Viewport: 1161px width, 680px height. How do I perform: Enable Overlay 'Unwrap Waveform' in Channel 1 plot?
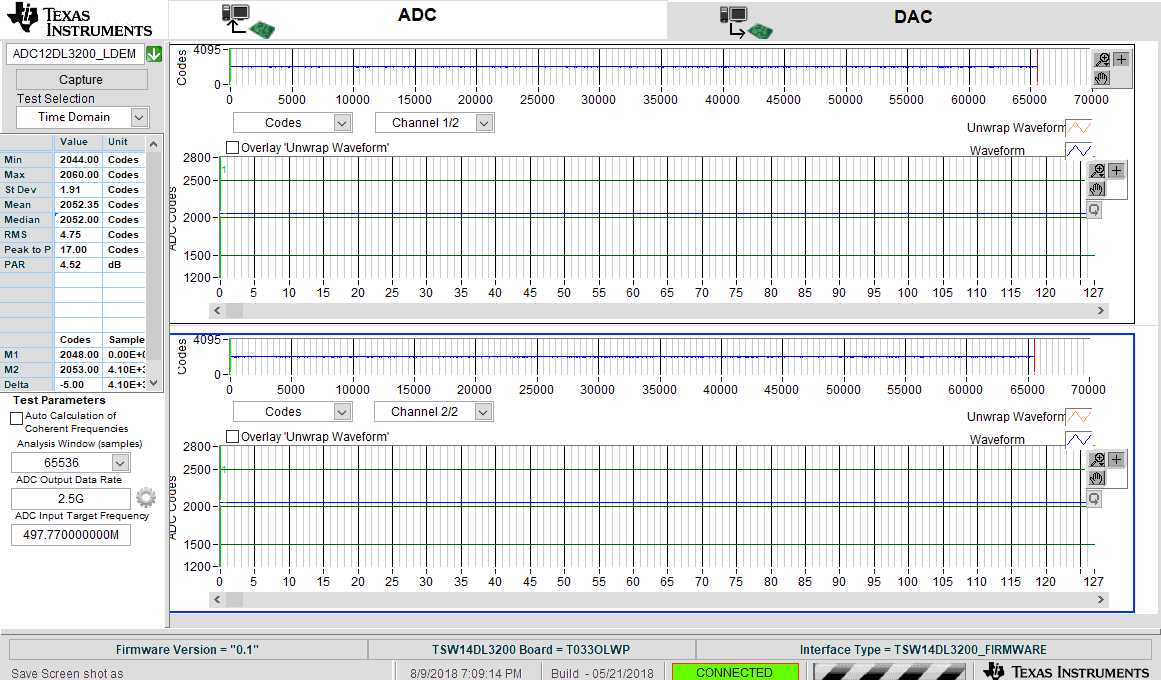point(233,148)
